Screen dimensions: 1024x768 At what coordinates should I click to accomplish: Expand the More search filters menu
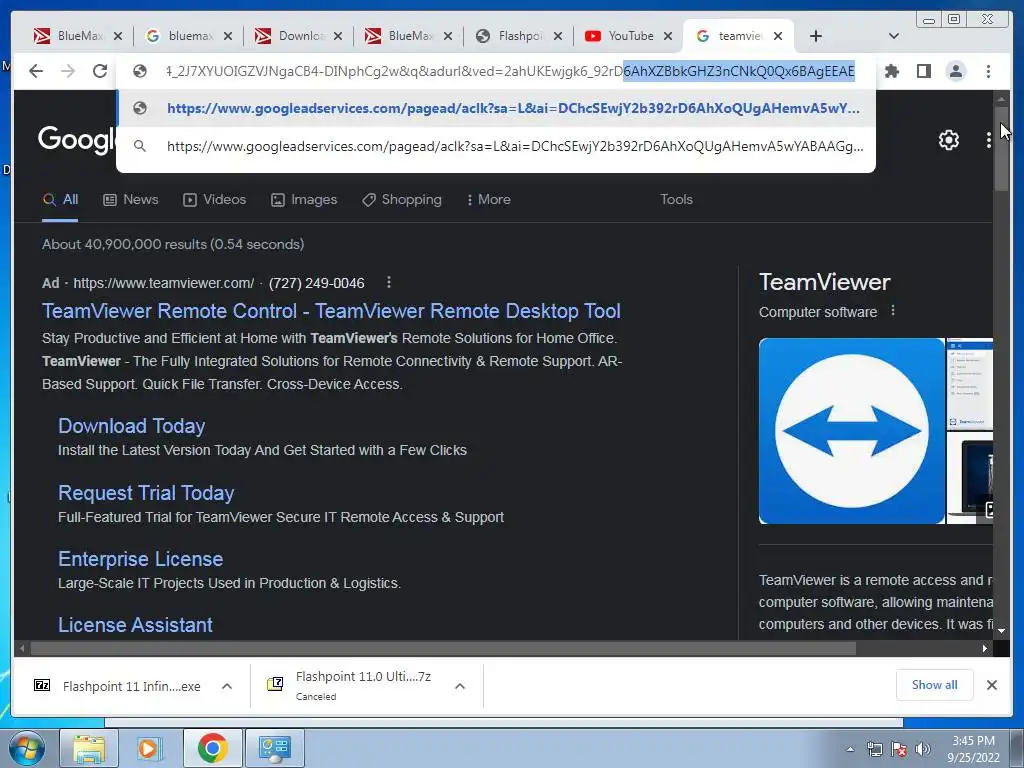pos(488,200)
